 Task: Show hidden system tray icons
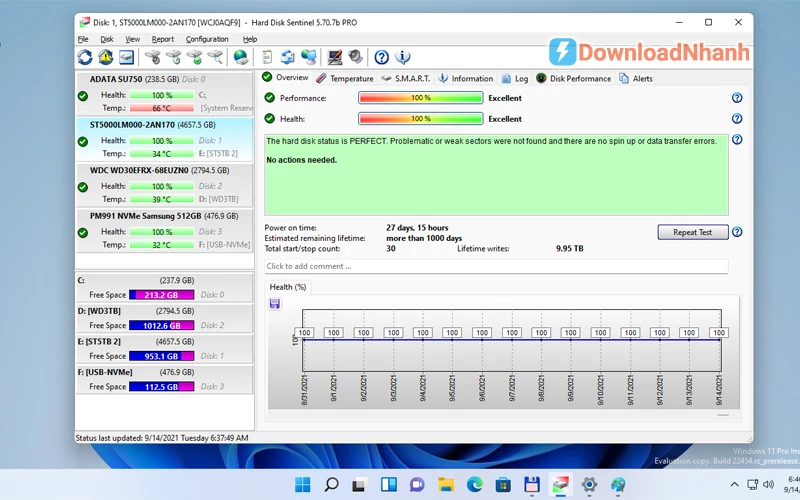734,484
